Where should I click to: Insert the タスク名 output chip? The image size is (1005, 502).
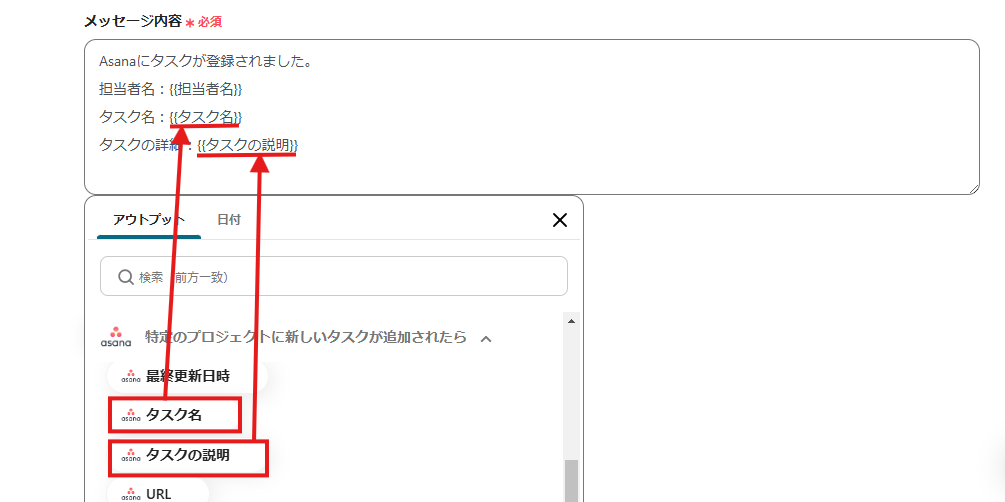[x=175, y=415]
